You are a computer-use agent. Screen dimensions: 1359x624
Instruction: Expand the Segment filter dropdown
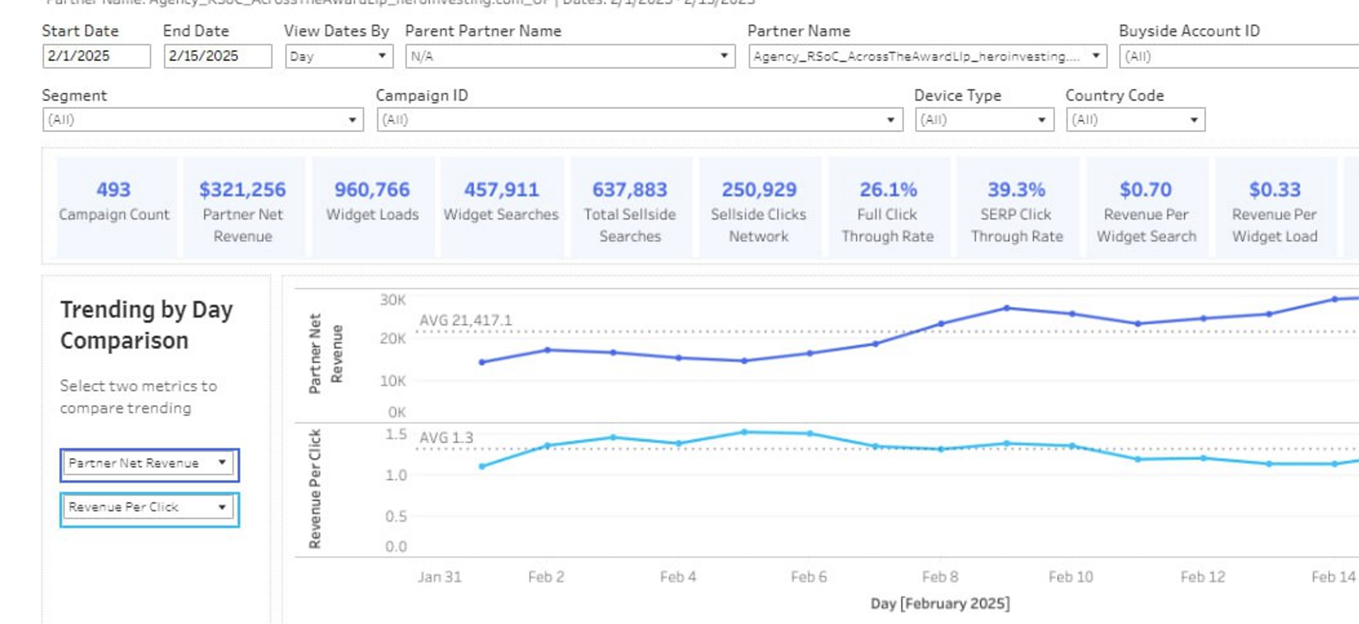[x=202, y=120]
